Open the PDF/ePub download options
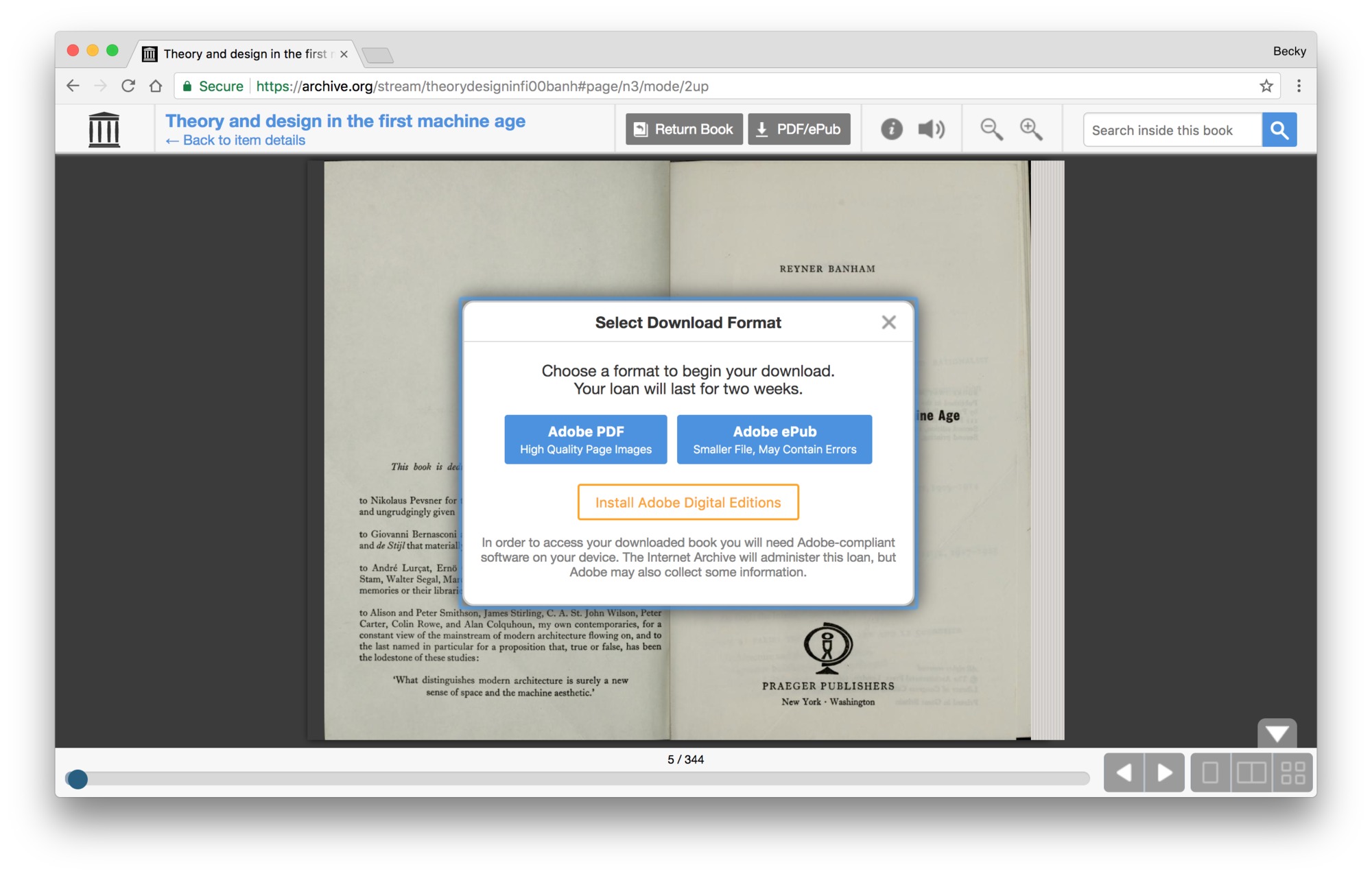Screen dimensions: 1372x876 coord(799,129)
